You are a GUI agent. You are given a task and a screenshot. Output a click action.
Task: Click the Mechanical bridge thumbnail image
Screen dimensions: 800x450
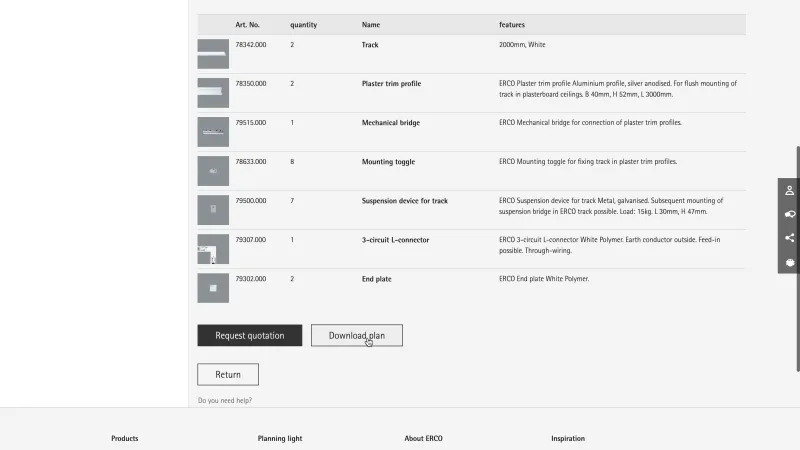point(213,131)
